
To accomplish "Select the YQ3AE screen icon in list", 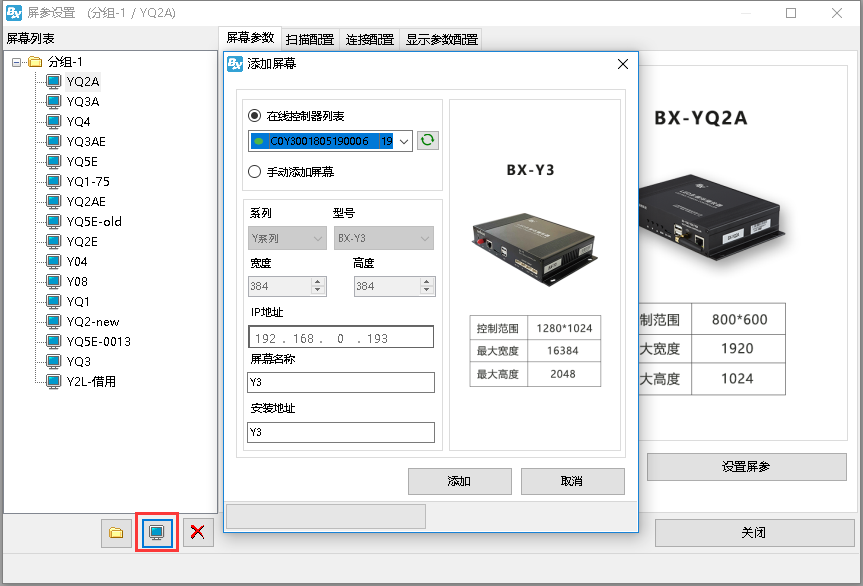I will click(54, 141).
